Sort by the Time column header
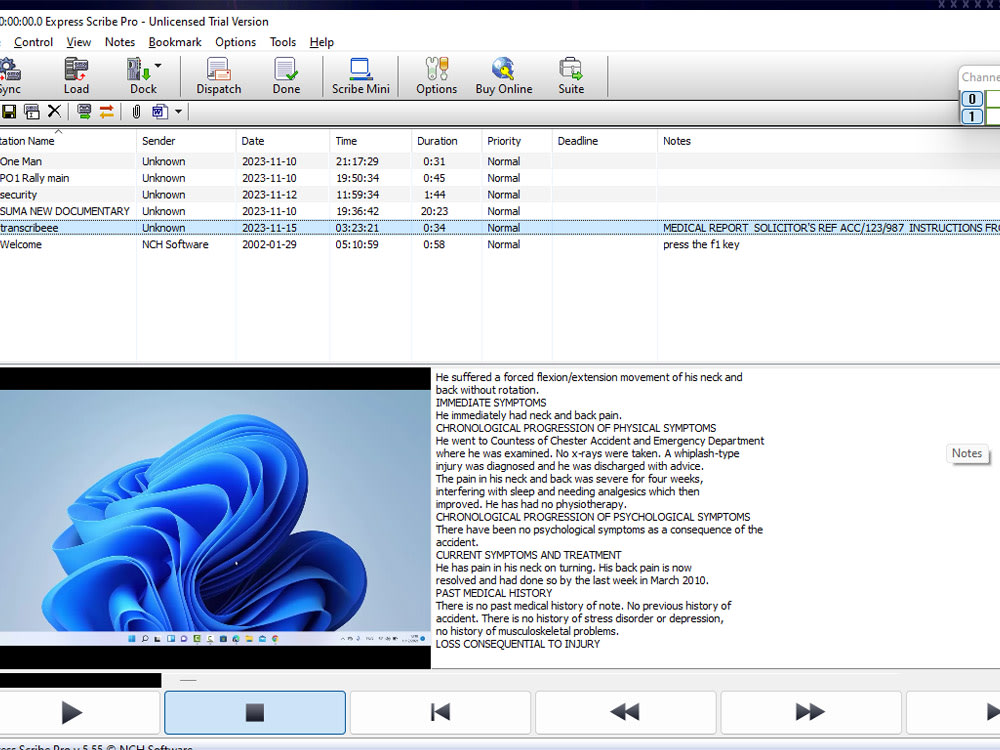Image resolution: width=1000 pixels, height=750 pixels. pos(371,141)
